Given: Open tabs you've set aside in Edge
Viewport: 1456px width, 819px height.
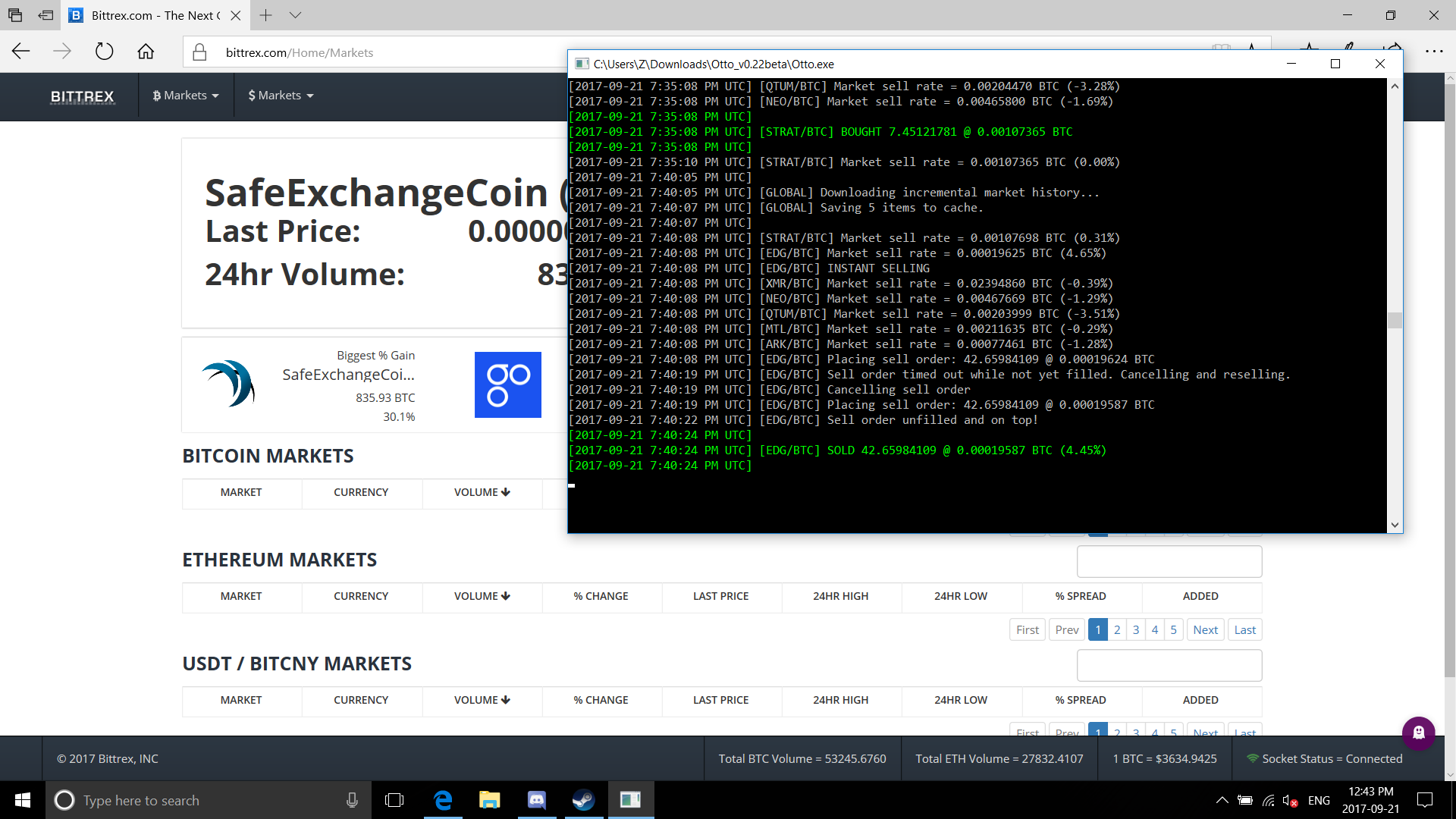Looking at the screenshot, I should pyautogui.click(x=15, y=15).
